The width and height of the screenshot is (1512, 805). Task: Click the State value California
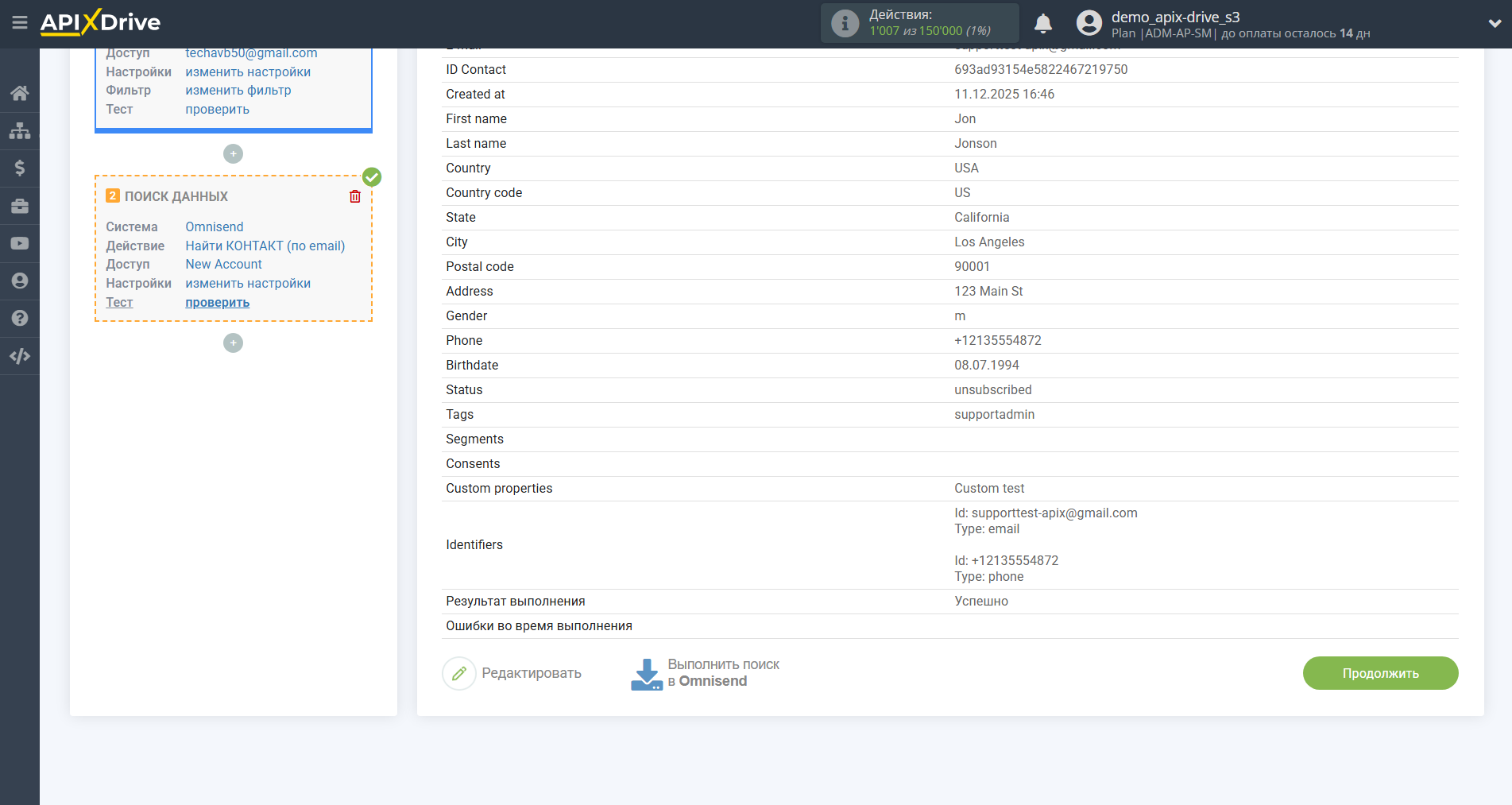point(982,217)
